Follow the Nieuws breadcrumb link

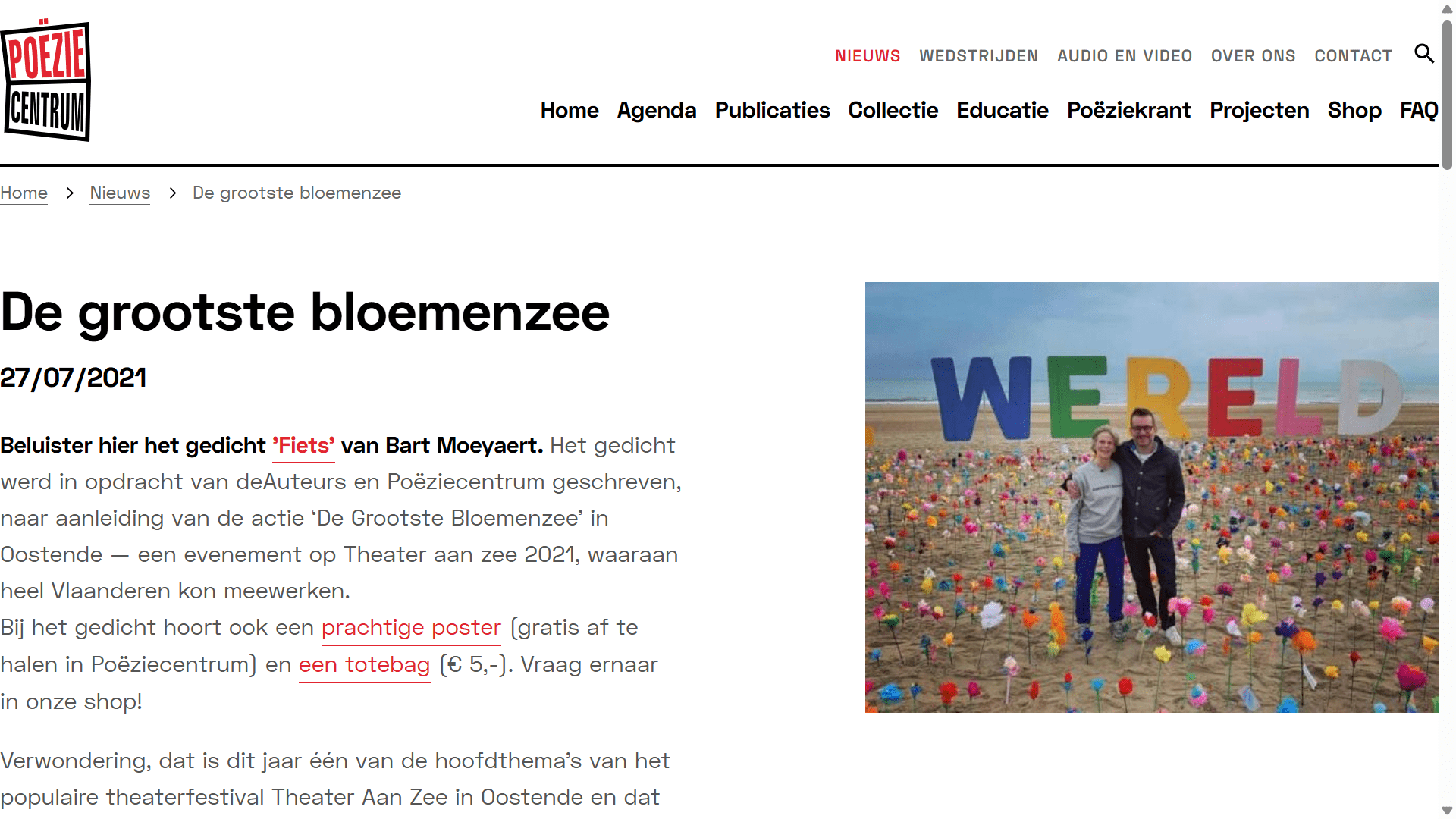(x=120, y=193)
